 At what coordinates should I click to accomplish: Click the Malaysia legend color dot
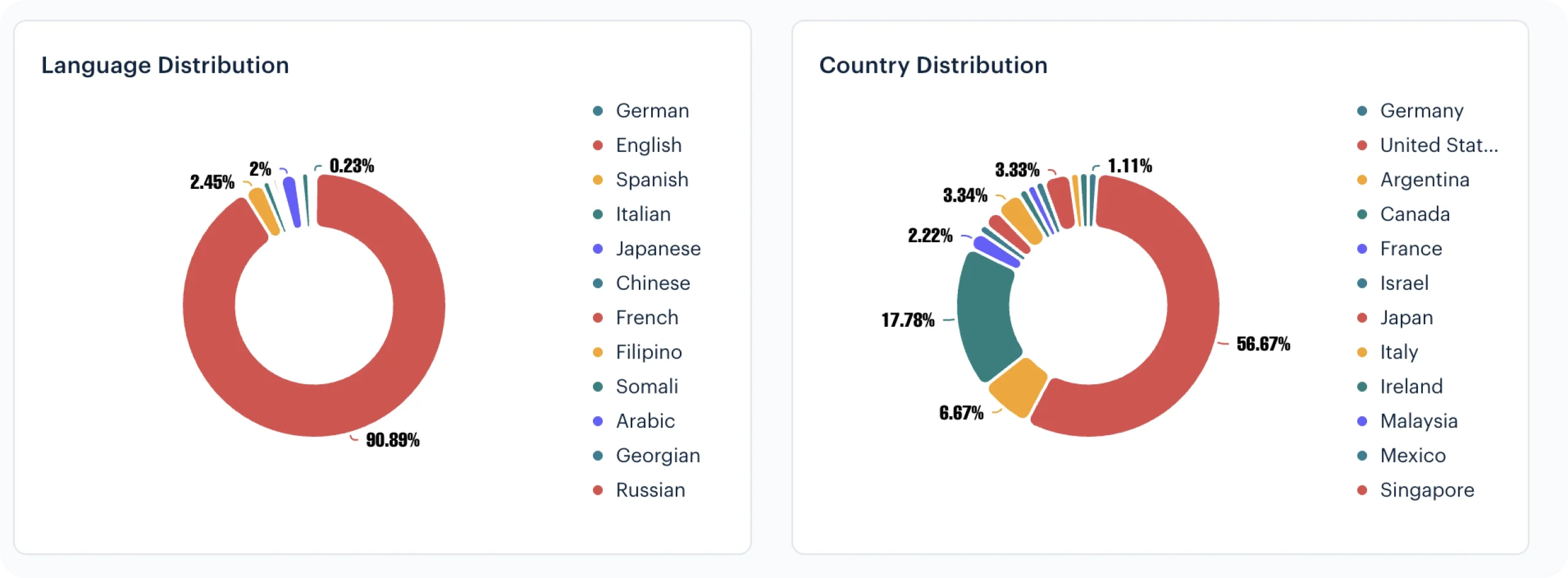coord(1362,422)
